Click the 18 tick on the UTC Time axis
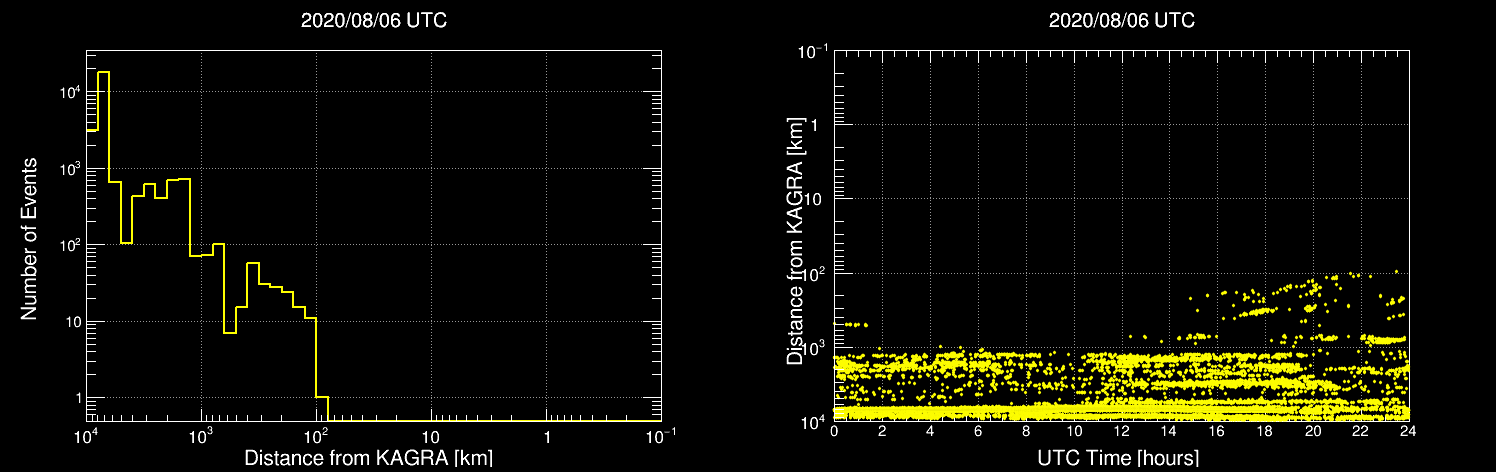1496x472 pixels. tap(1265, 433)
